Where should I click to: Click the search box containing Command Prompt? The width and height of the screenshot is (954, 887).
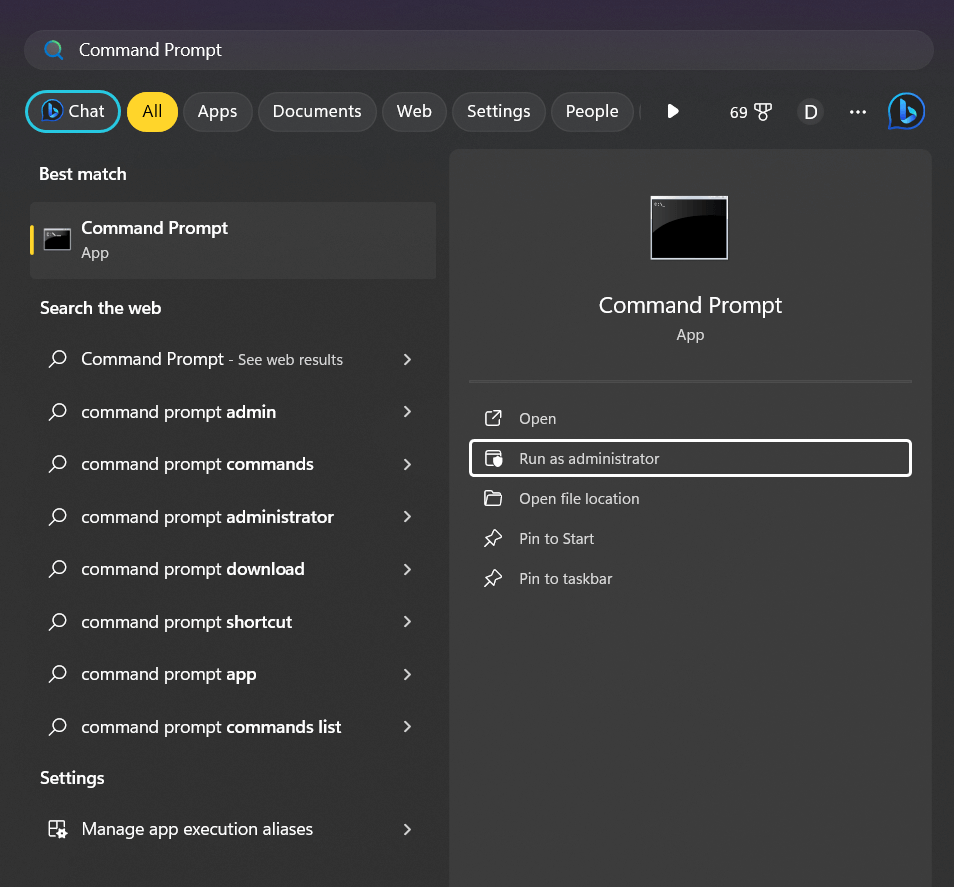[478, 50]
